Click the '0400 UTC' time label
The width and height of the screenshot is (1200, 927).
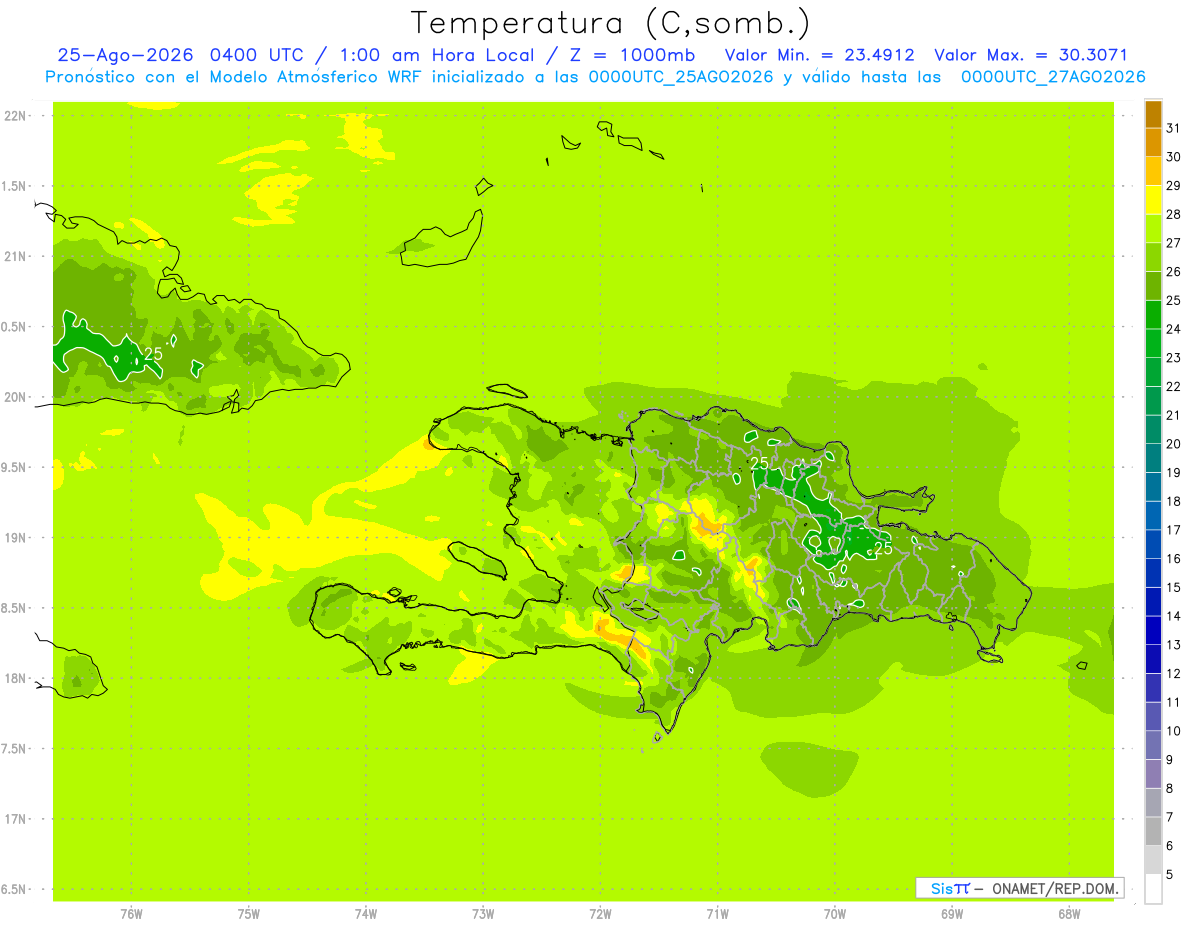pos(262,55)
